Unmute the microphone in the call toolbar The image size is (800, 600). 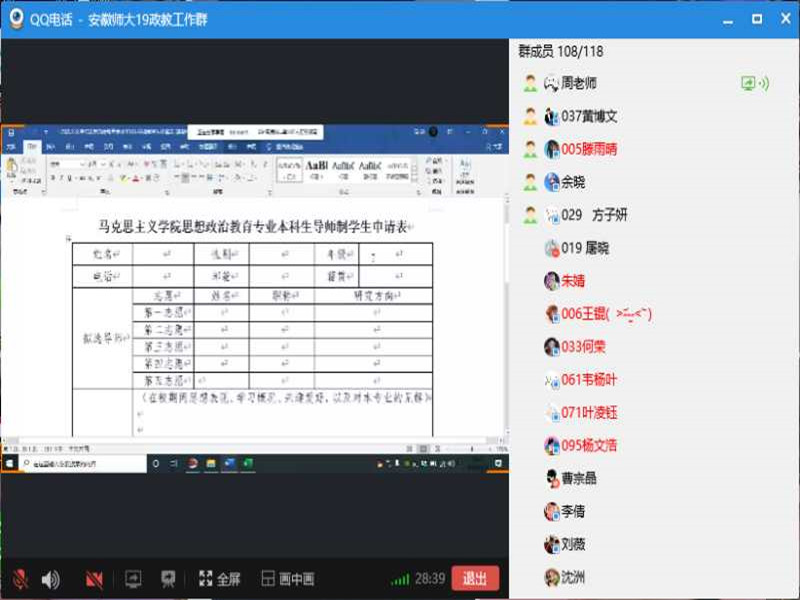point(19,579)
